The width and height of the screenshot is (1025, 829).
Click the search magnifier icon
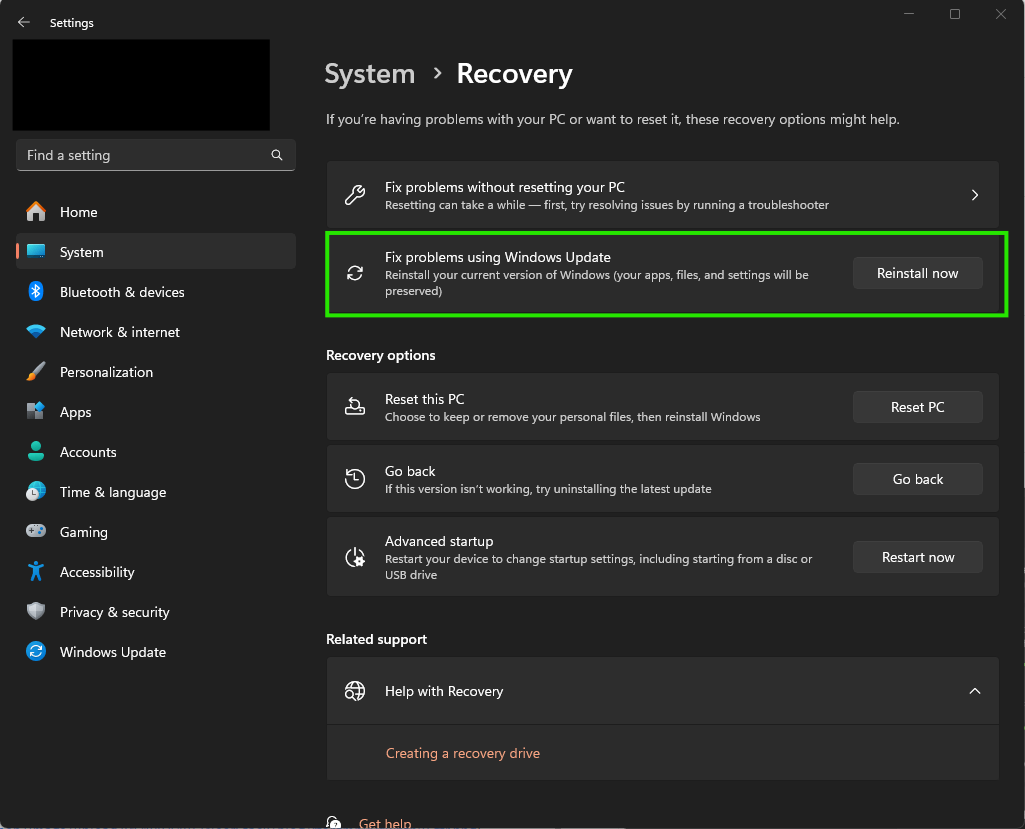277,155
